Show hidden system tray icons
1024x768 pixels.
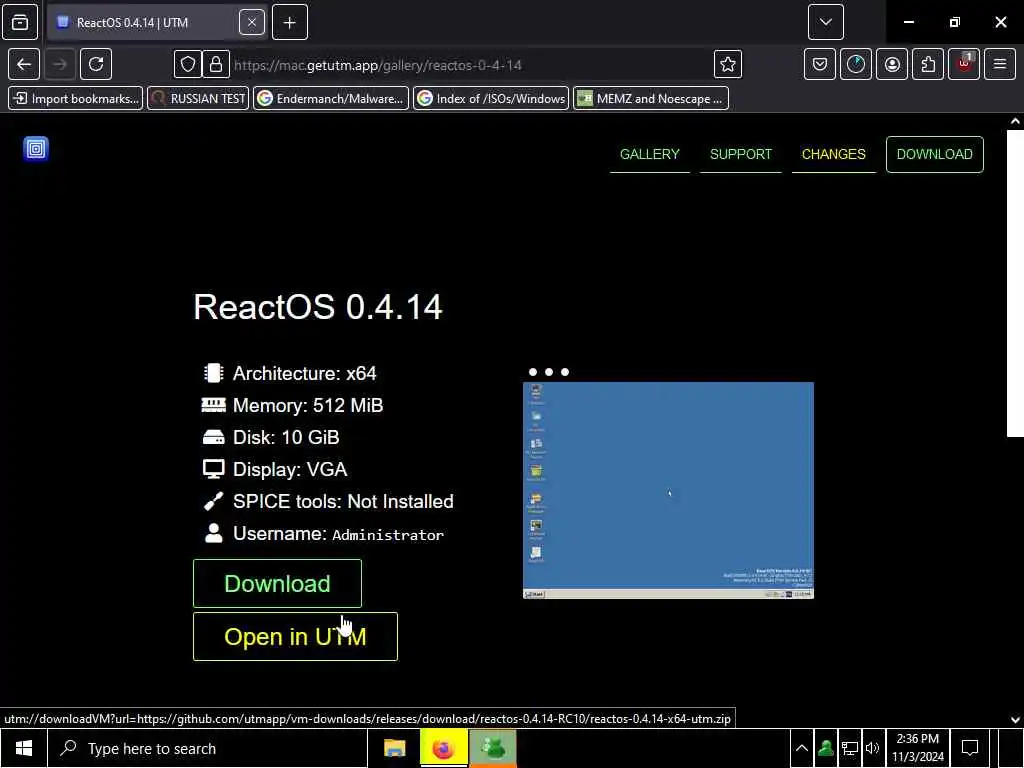(801, 748)
